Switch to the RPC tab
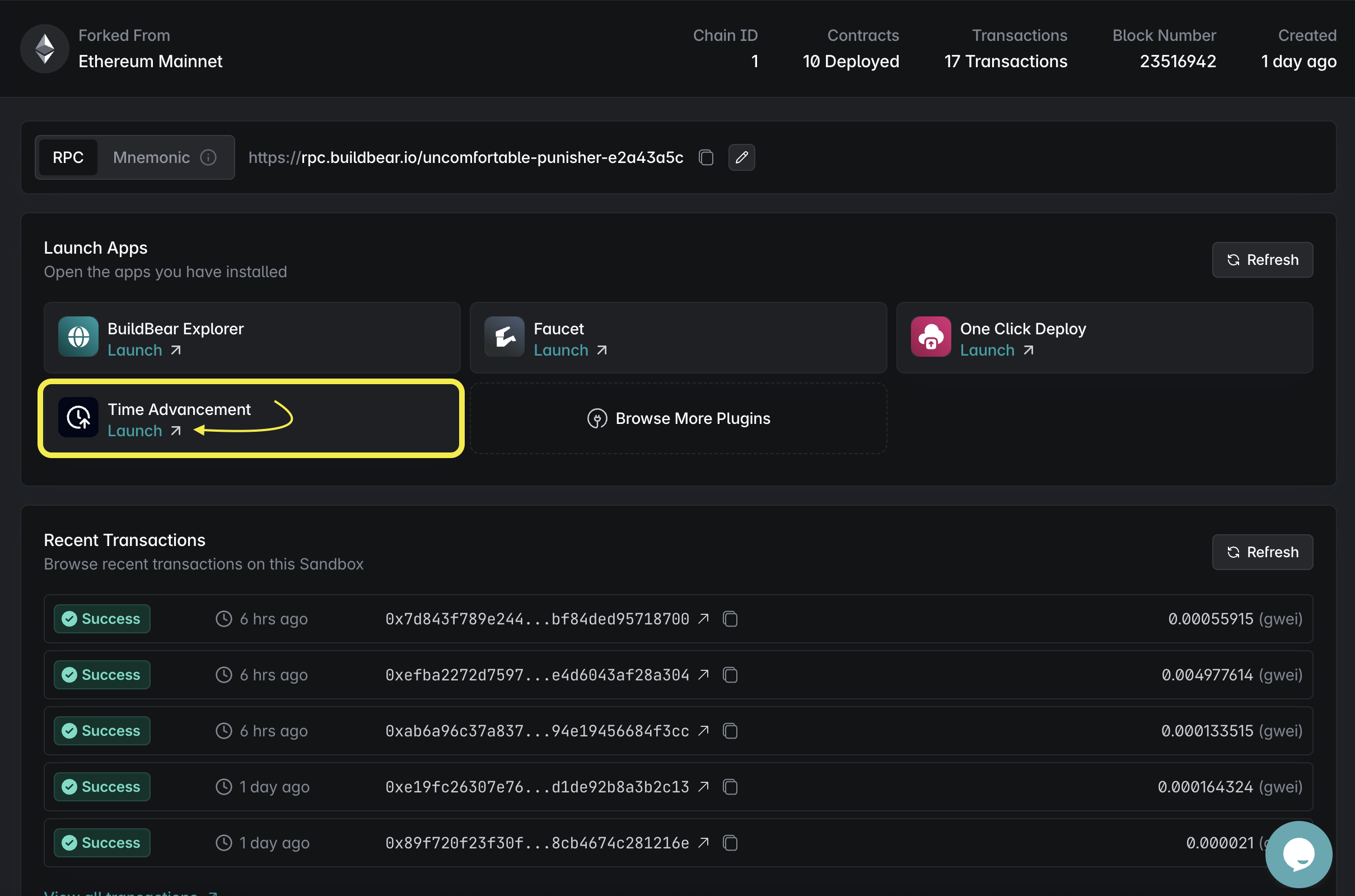This screenshot has height=896, width=1355. point(68,157)
